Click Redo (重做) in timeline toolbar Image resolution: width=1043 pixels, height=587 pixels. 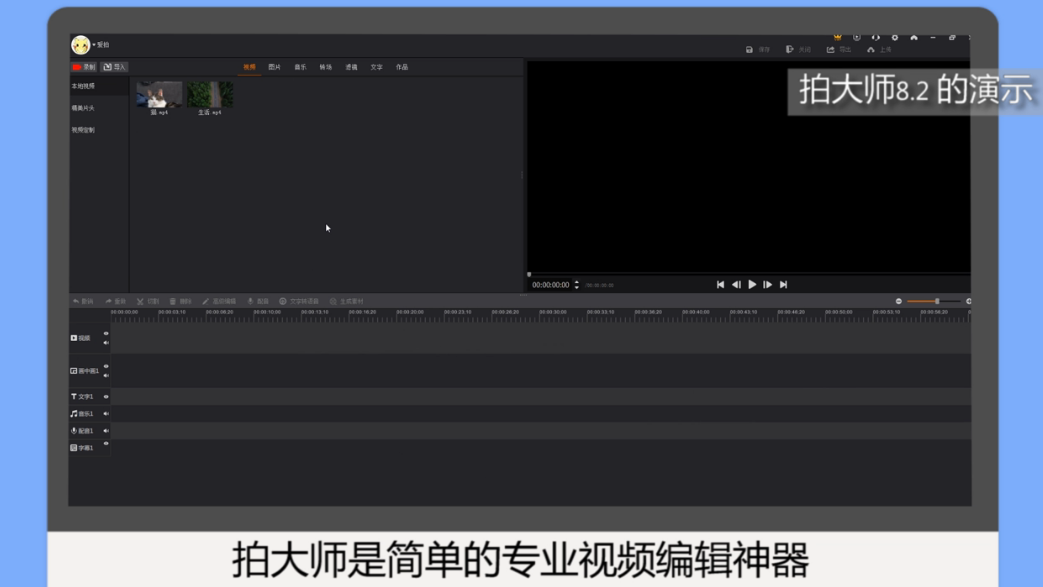115,301
